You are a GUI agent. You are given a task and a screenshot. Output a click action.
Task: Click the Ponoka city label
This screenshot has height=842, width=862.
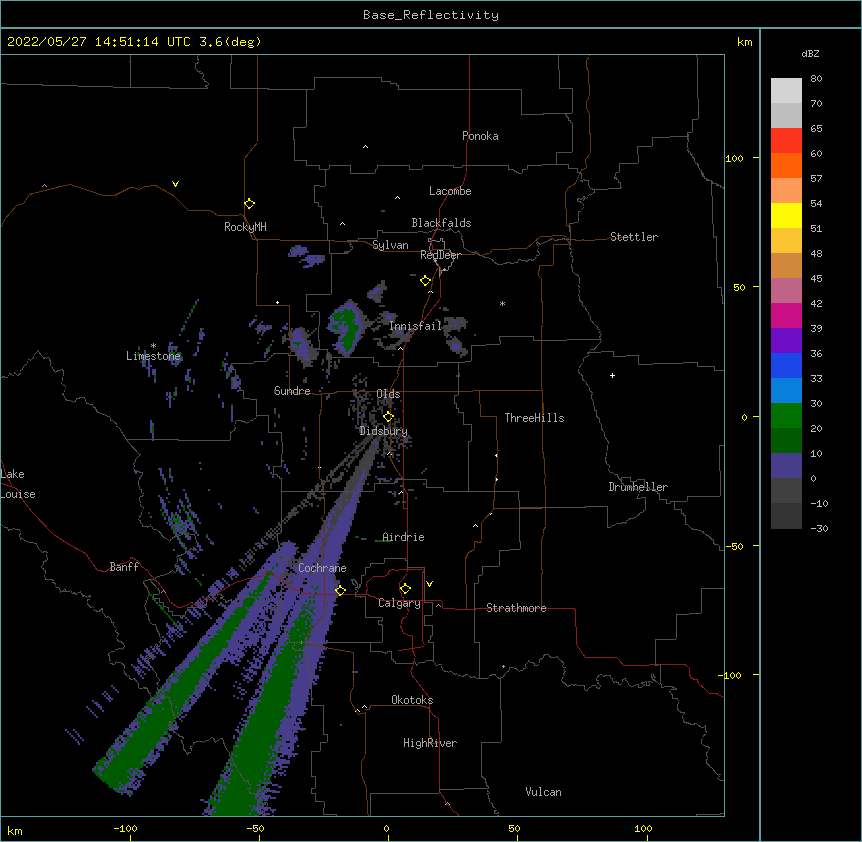pyautogui.click(x=480, y=136)
